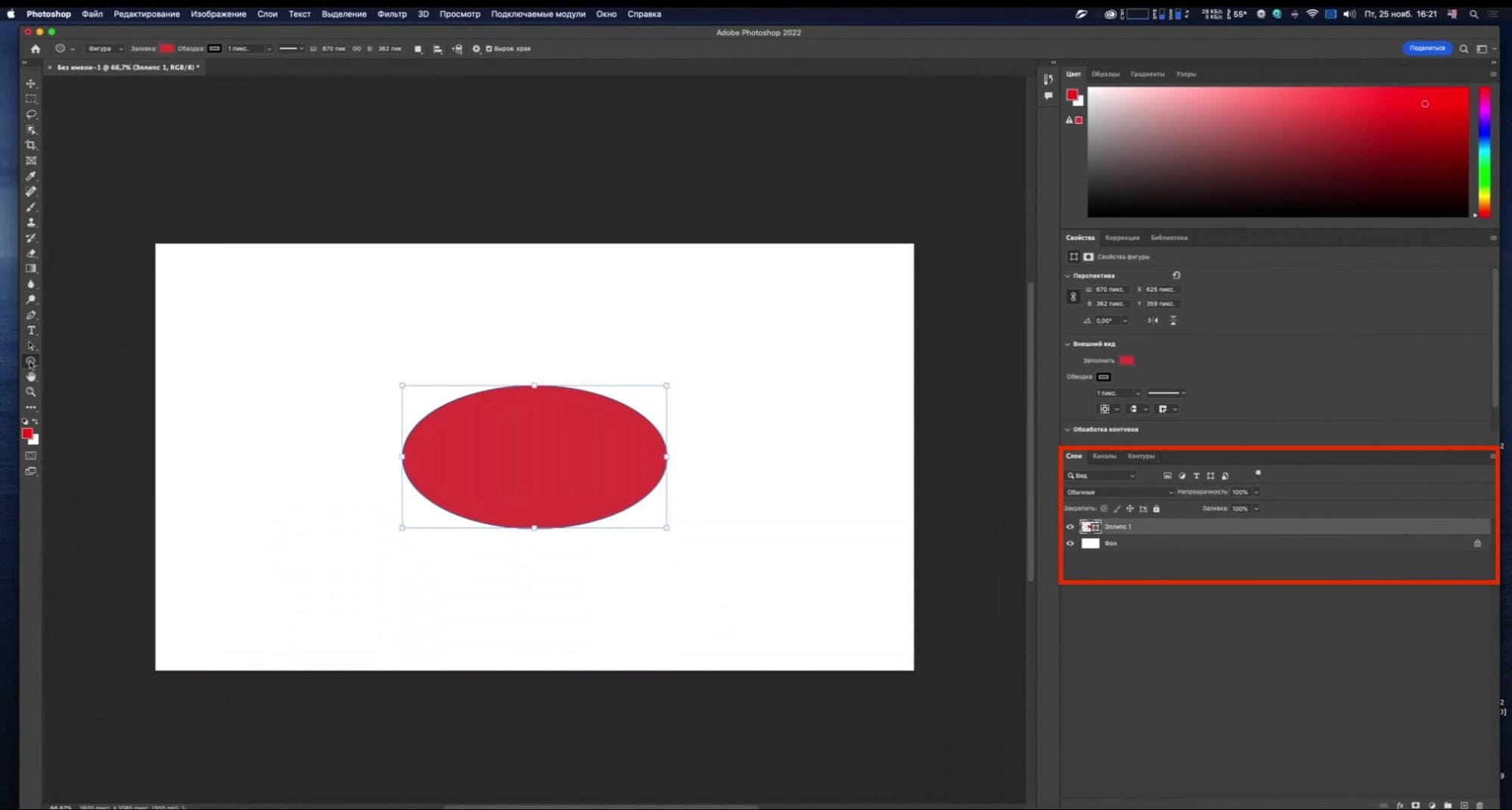
Task: Select the Clone Stamp tool
Action: click(x=31, y=222)
